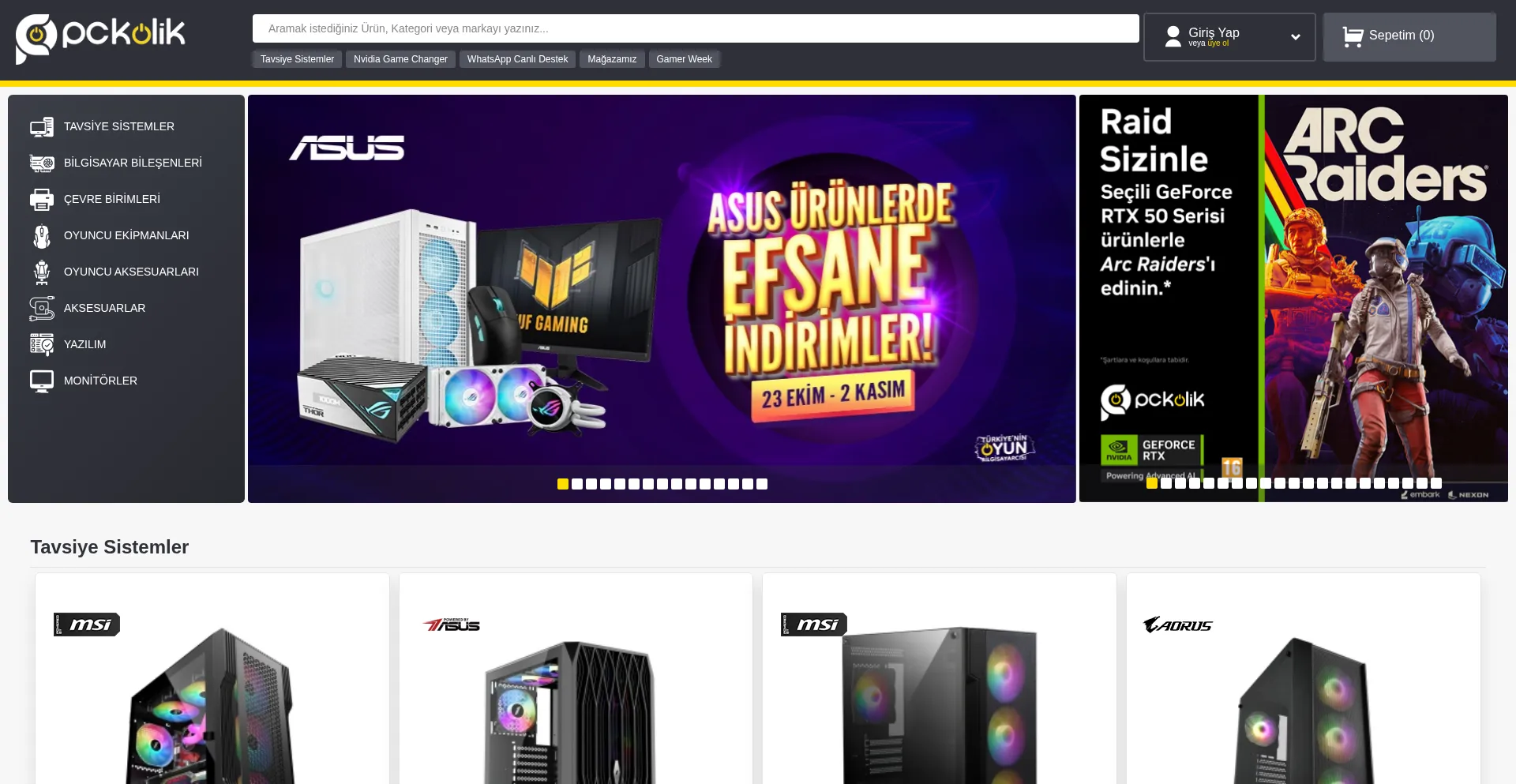Click the PCKolik logo
Viewport: 1516px width, 784px height.
100,38
